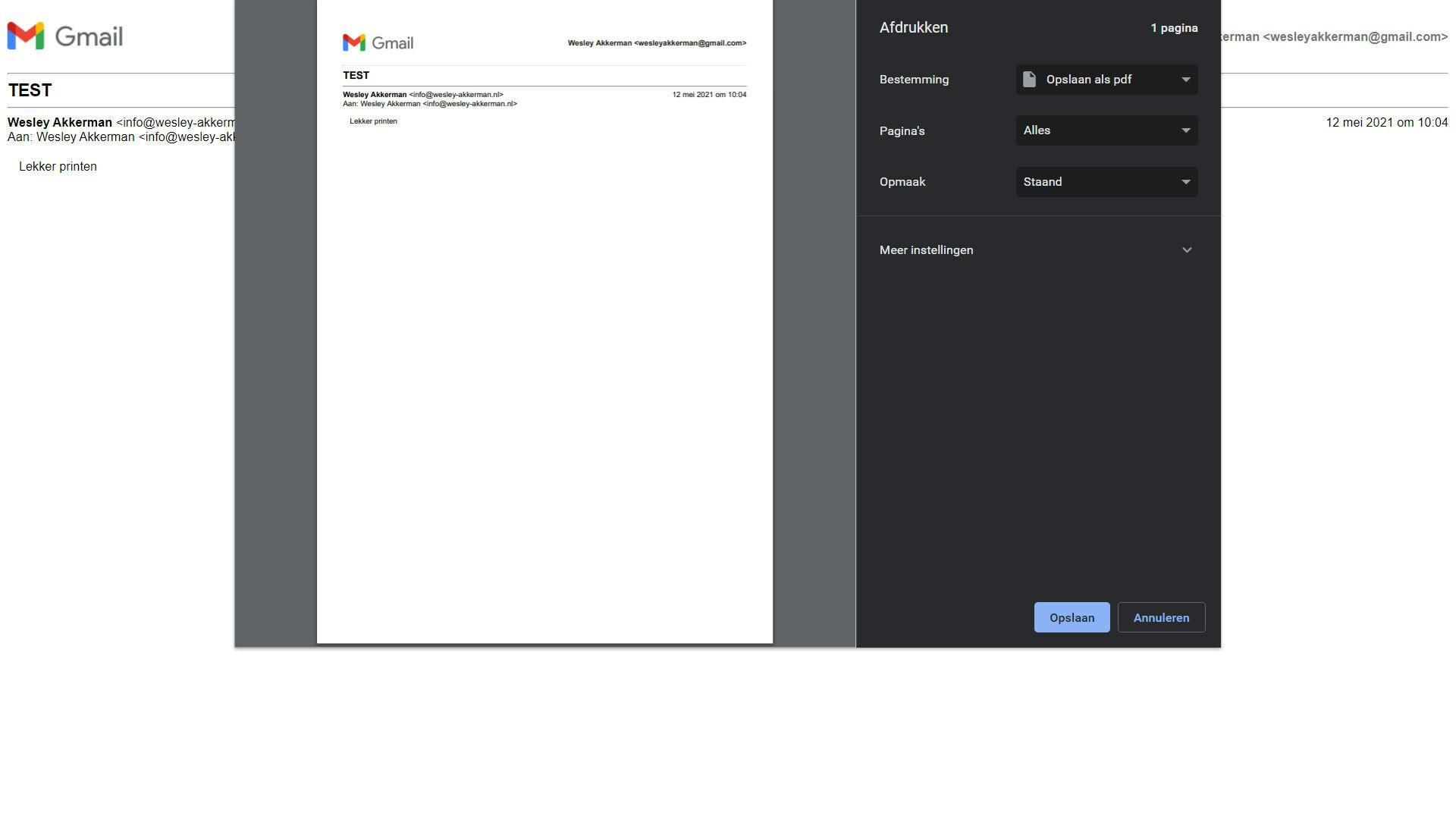This screenshot has height=819, width=1456.
Task: Click the wesleyakkerman@gmail.com address in the preview header
Action: tap(690, 43)
